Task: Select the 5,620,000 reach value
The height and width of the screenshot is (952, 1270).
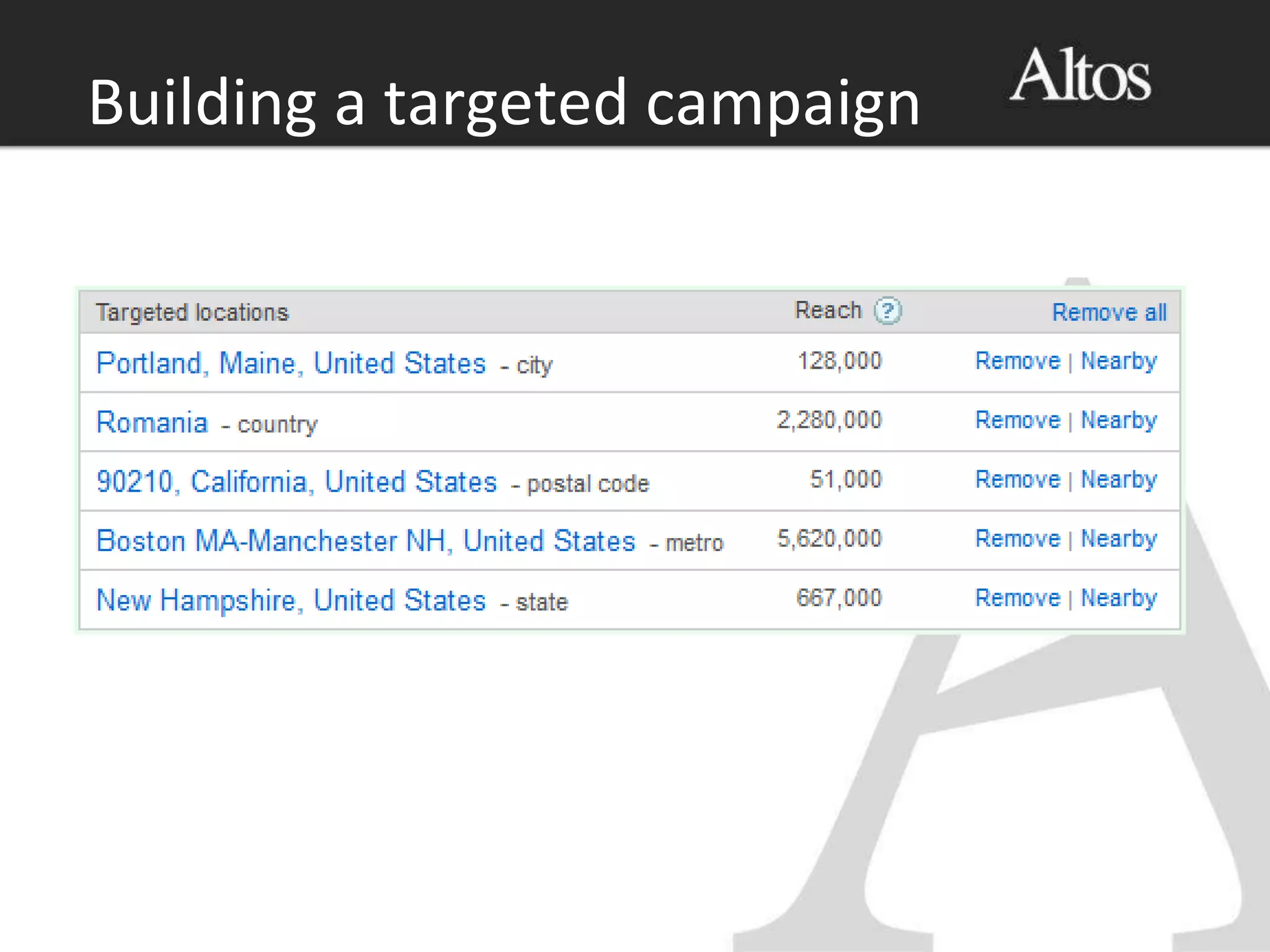Action: tap(829, 539)
